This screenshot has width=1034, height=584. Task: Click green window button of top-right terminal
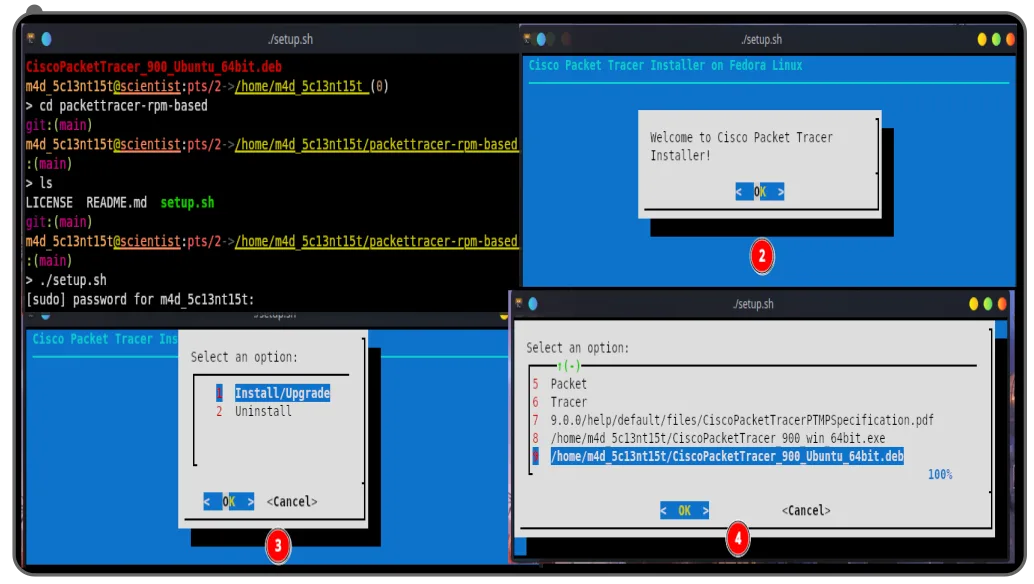point(996,40)
